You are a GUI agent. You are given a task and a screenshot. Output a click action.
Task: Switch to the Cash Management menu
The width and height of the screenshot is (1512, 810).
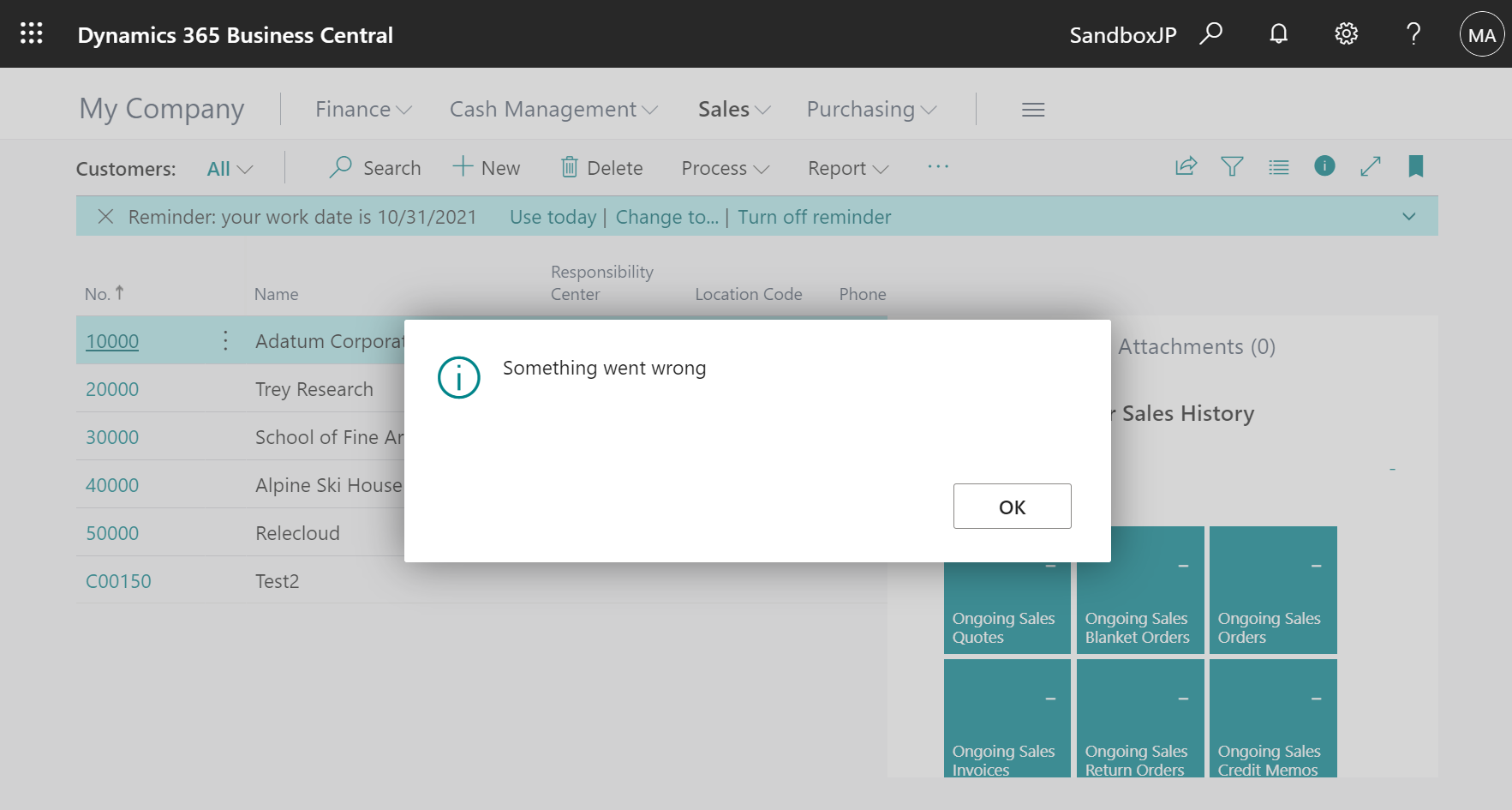pyautogui.click(x=553, y=109)
